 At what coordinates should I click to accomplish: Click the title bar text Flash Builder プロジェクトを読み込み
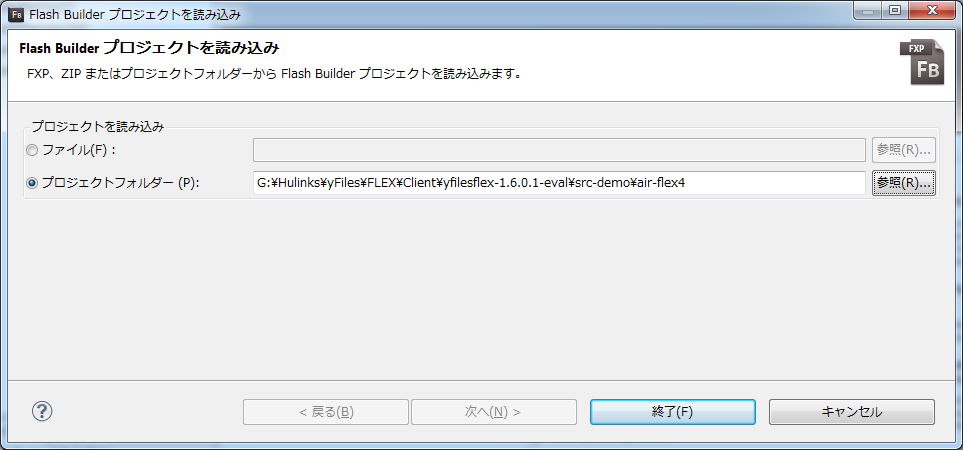[x=135, y=14]
